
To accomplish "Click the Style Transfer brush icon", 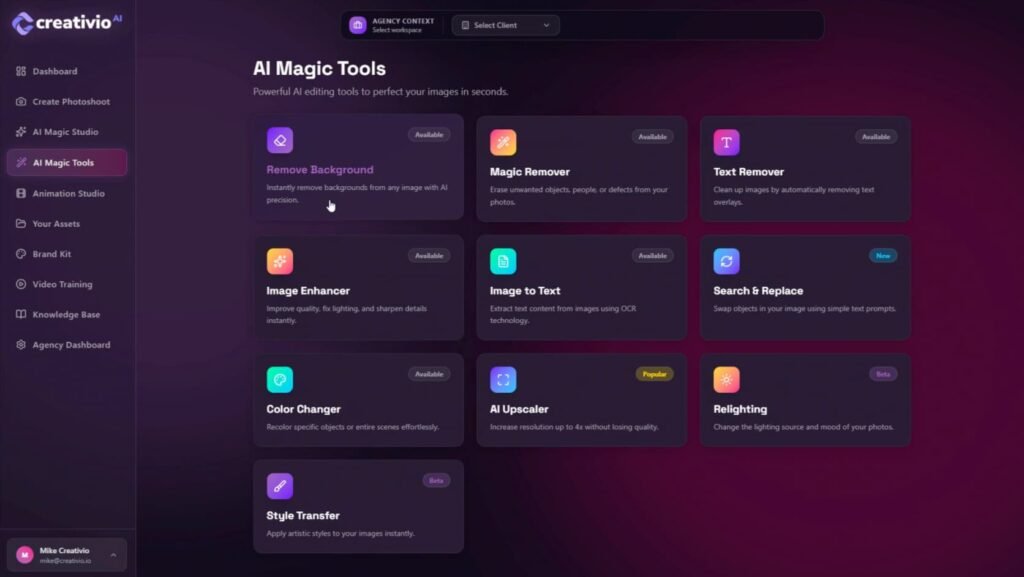I will pos(280,486).
